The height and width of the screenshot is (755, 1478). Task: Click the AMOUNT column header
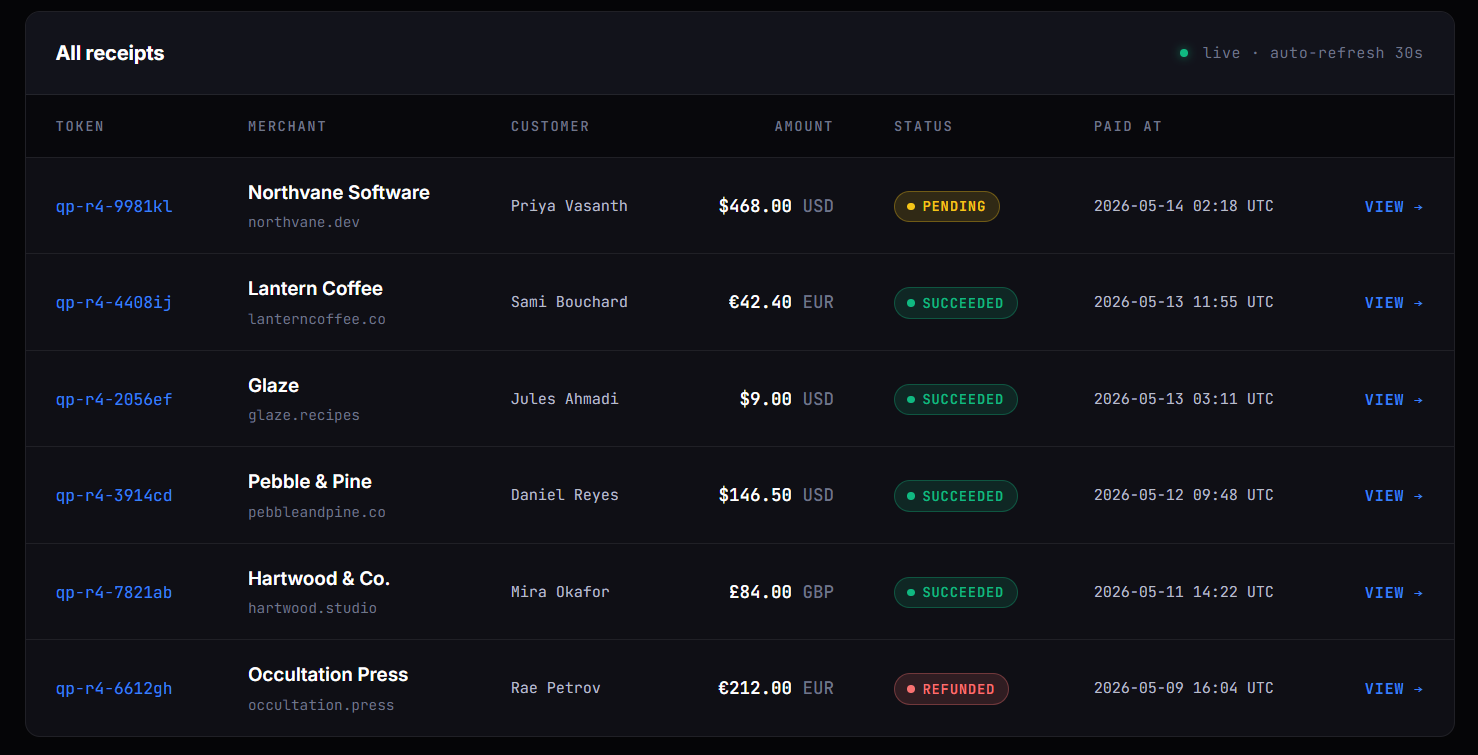804,126
